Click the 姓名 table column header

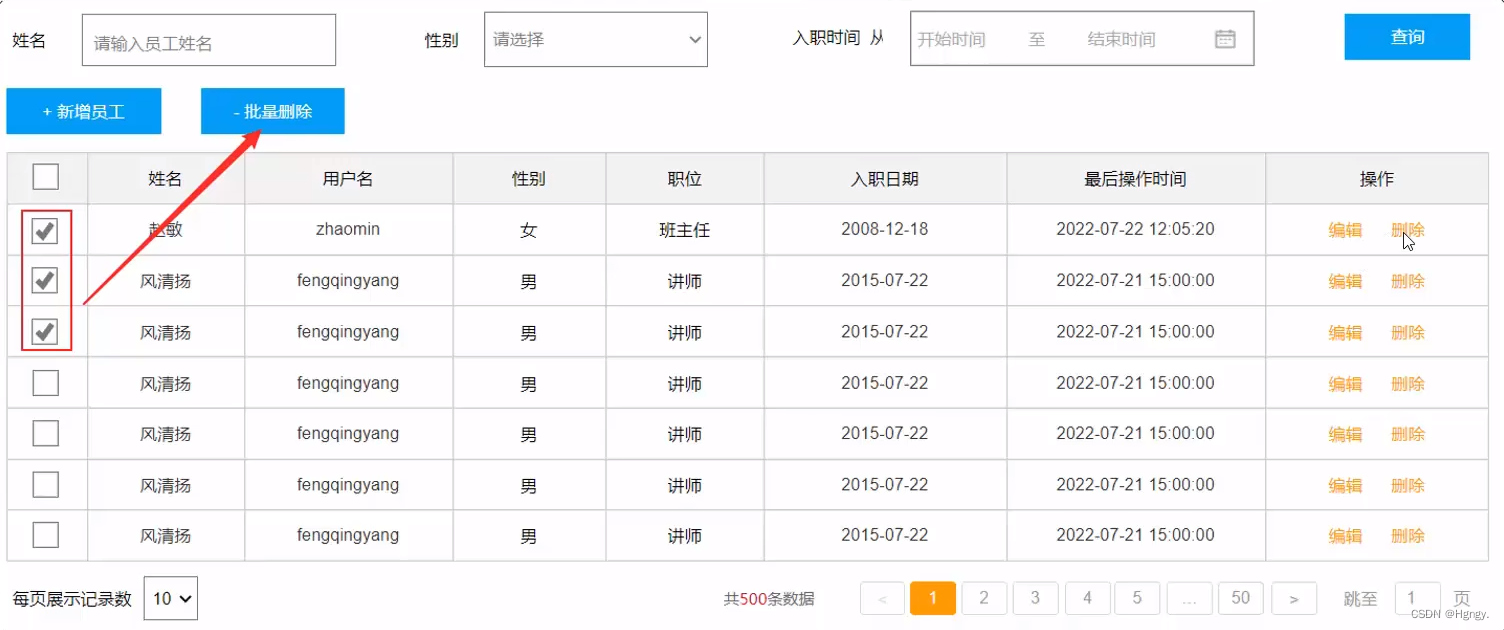pyautogui.click(x=166, y=179)
